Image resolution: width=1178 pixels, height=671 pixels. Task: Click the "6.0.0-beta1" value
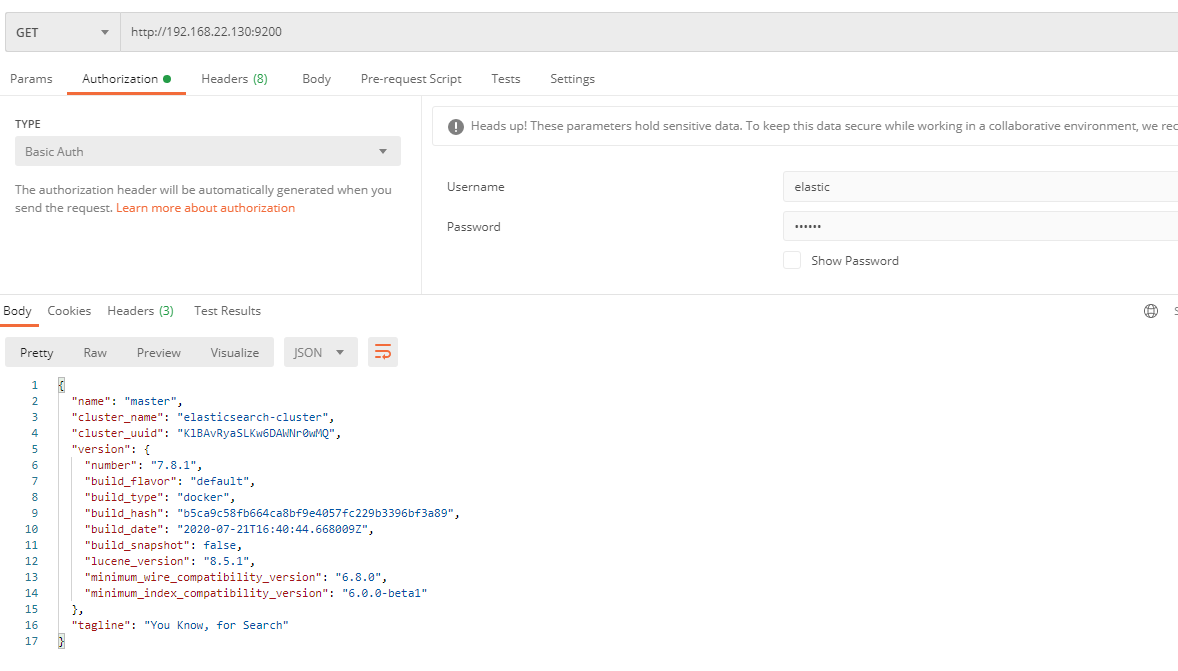click(x=385, y=593)
